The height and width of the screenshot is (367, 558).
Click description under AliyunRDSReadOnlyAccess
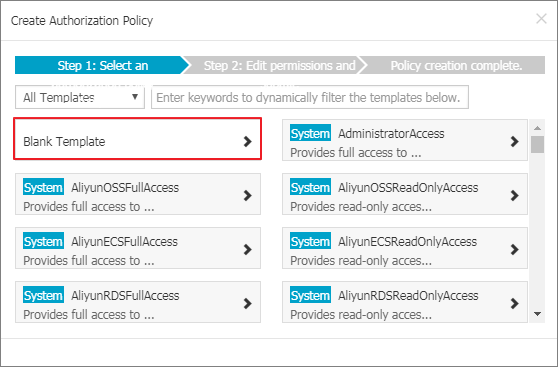pos(361,315)
